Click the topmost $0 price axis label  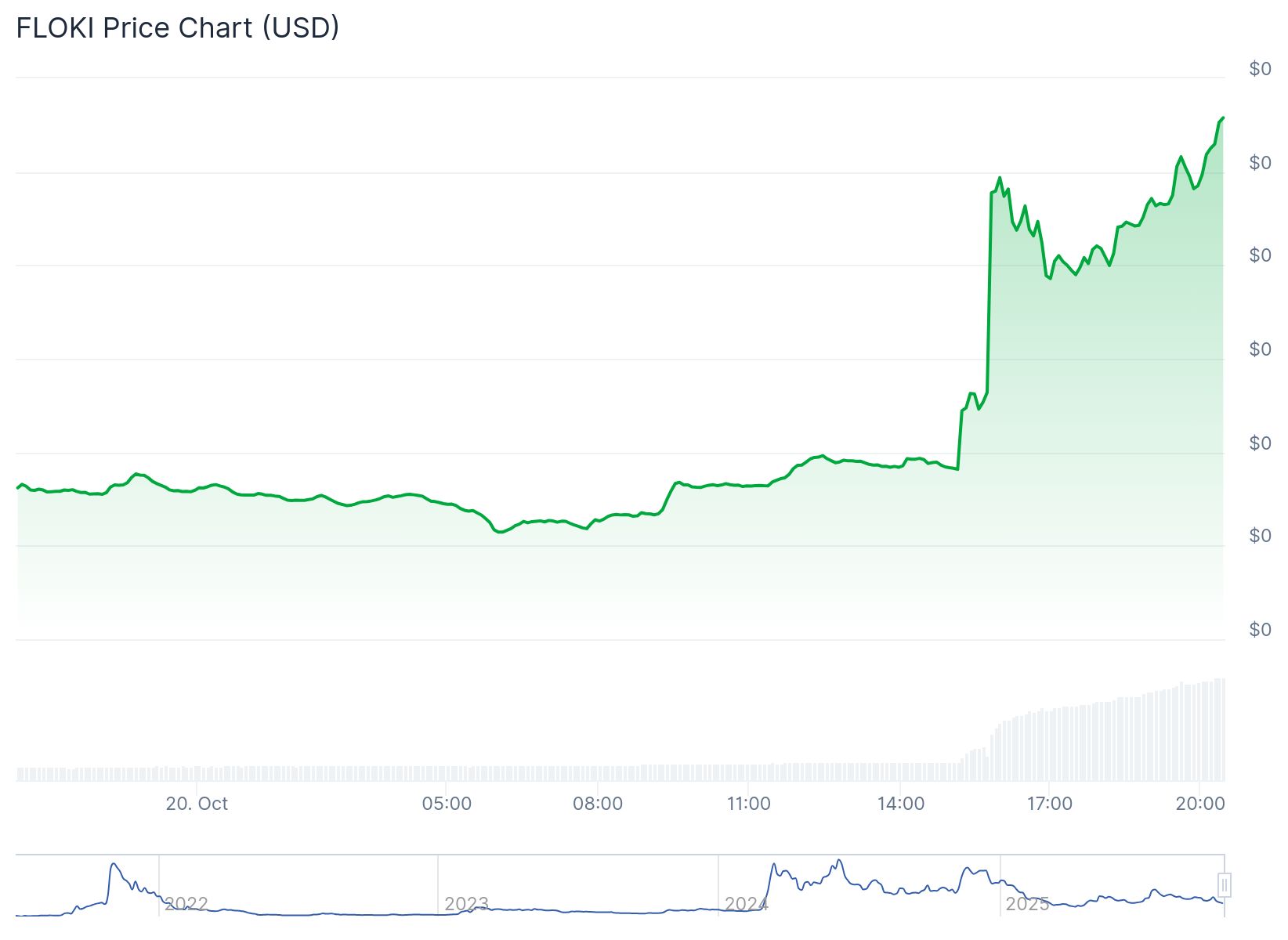1260,69
